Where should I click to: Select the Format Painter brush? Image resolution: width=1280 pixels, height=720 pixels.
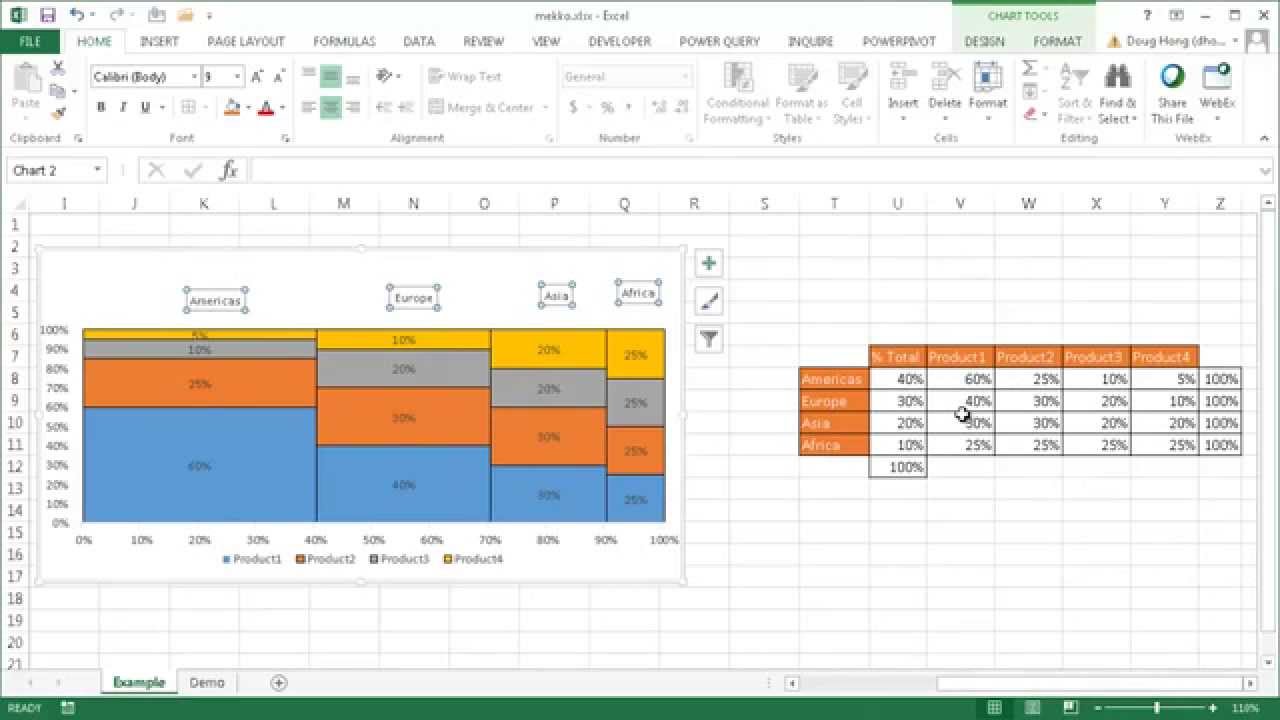coord(58,113)
